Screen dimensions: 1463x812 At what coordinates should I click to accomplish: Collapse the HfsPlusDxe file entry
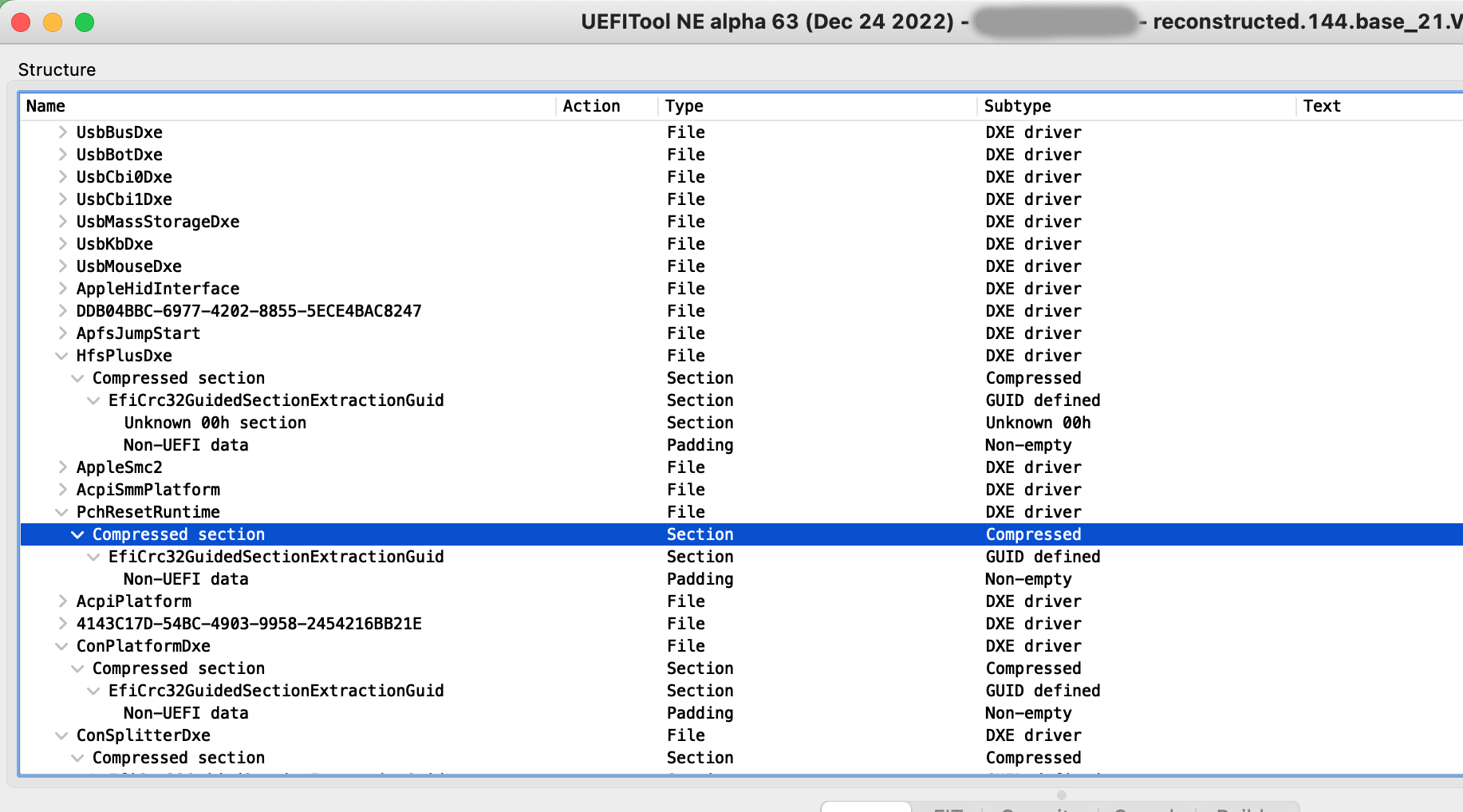click(61, 355)
